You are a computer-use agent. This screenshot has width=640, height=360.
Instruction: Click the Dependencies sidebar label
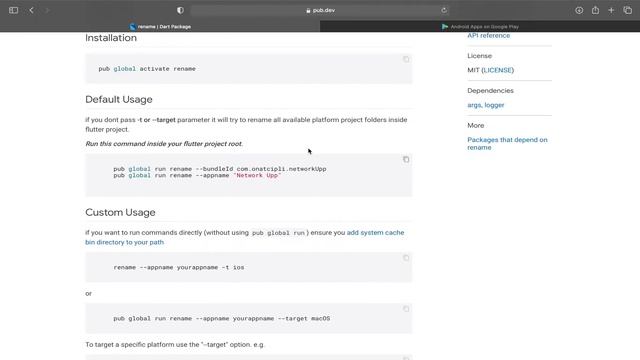(490, 91)
